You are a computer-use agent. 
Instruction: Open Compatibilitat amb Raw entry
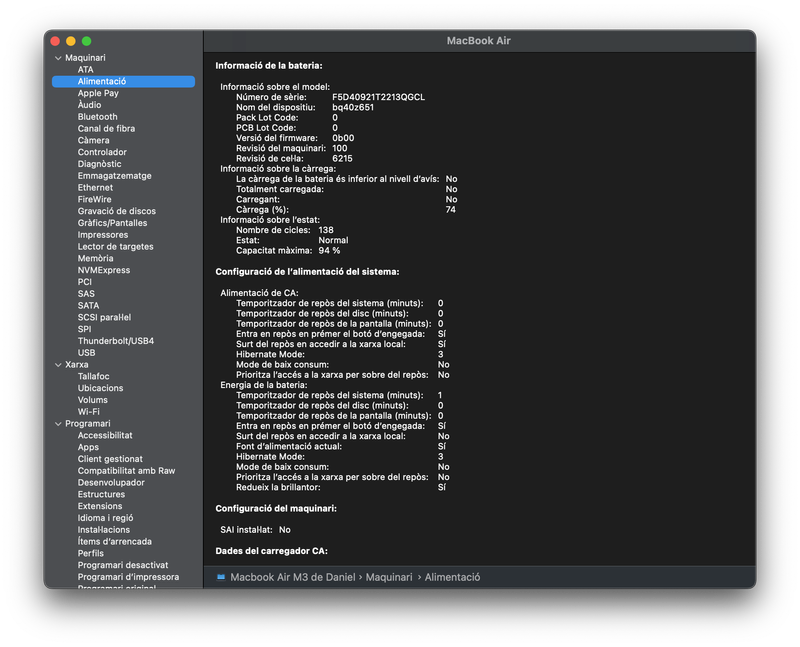click(x=126, y=471)
